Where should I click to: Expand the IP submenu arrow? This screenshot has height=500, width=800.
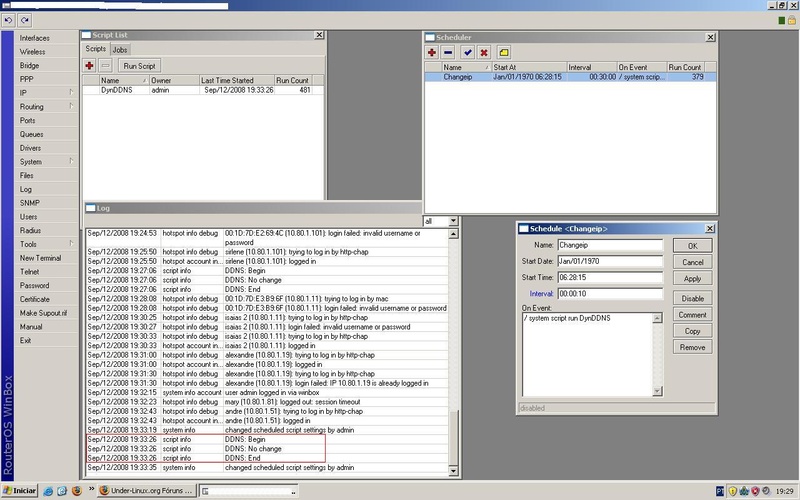point(71,92)
